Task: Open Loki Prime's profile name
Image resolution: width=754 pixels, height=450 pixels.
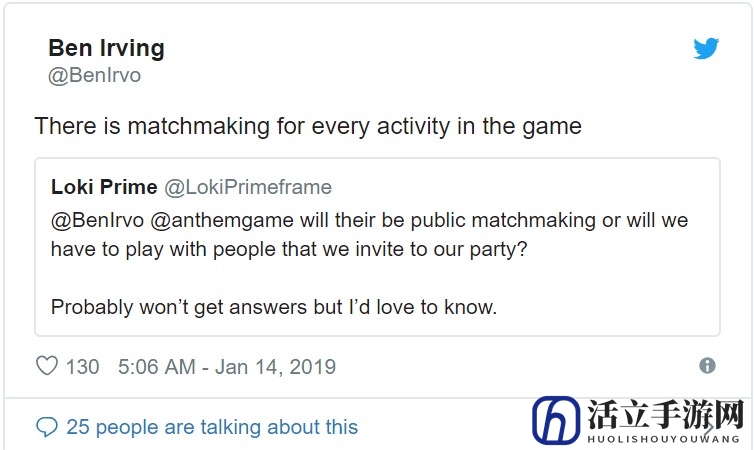Action: [x=104, y=187]
